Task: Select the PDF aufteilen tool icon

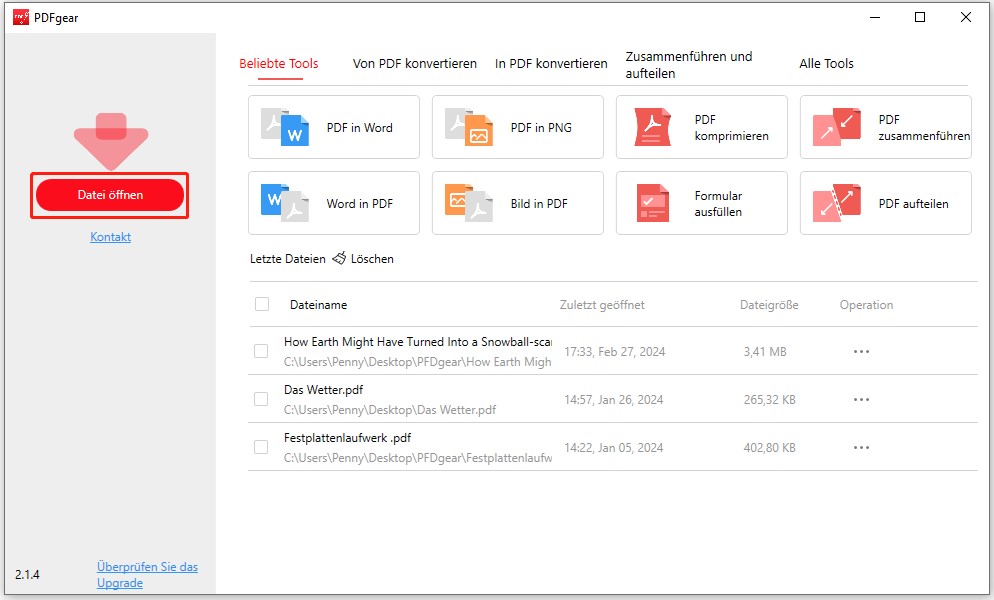Action: click(834, 203)
